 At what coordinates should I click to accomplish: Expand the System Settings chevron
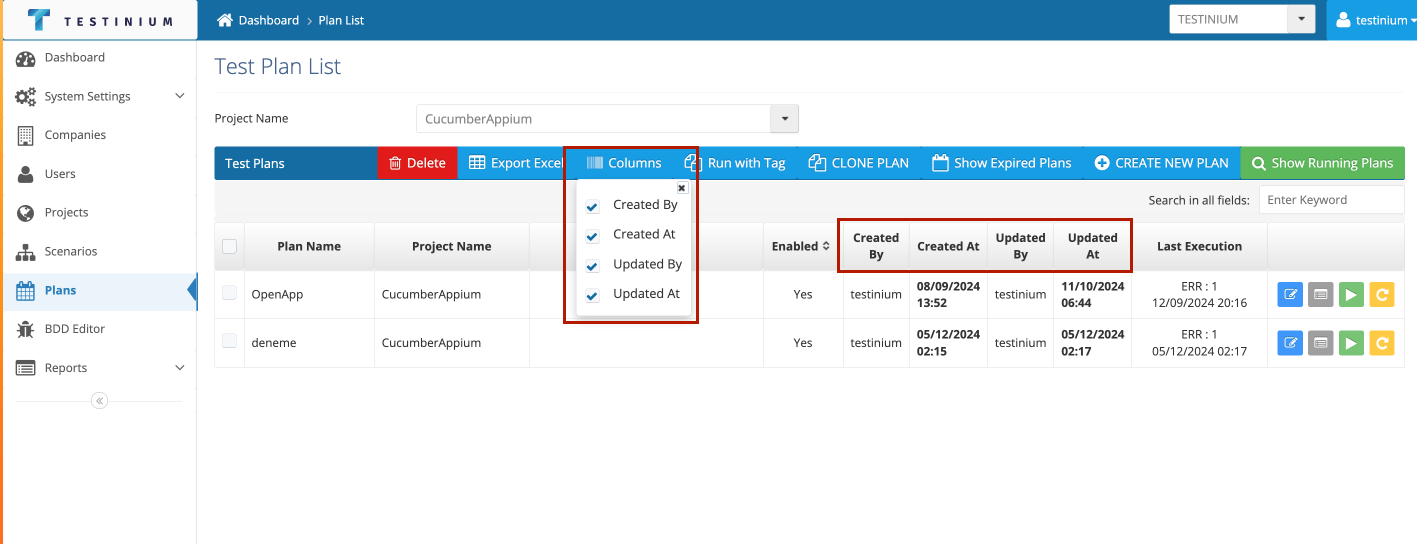pyautogui.click(x=180, y=96)
